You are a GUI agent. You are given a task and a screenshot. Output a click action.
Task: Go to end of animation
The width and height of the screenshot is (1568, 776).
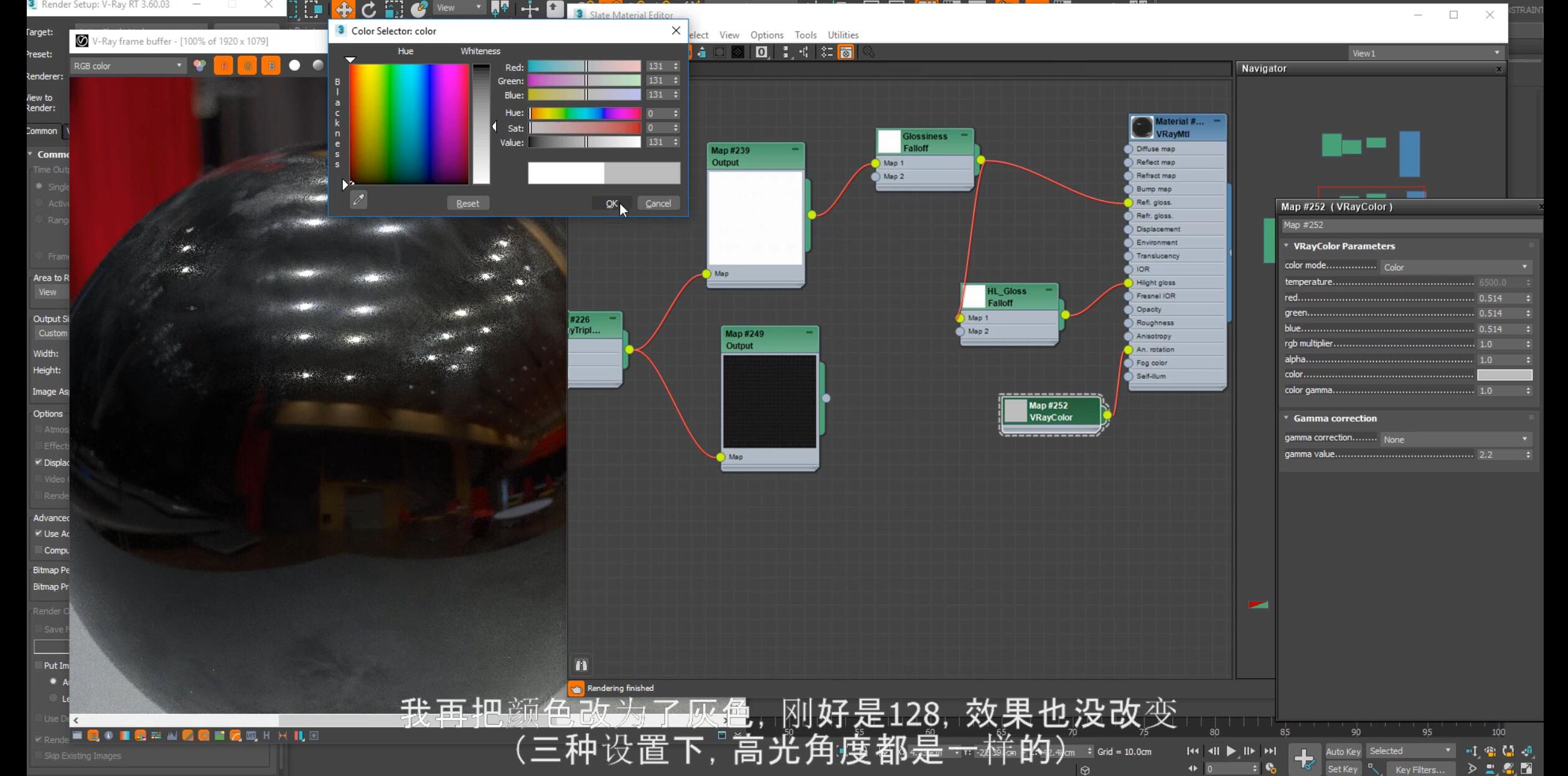click(1270, 751)
